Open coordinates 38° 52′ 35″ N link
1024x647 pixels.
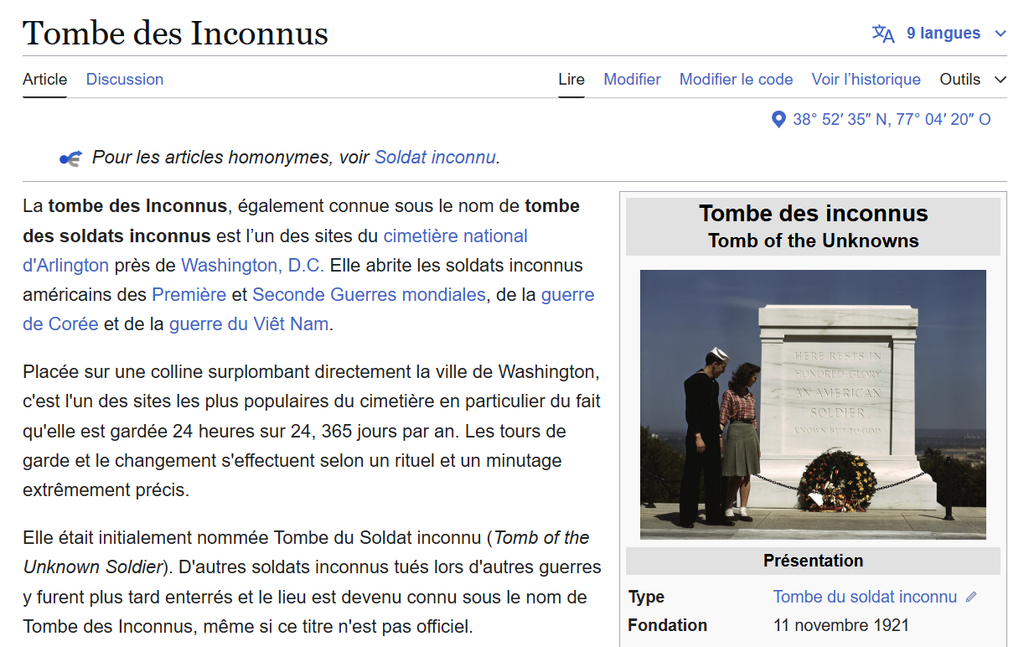[x=891, y=119]
